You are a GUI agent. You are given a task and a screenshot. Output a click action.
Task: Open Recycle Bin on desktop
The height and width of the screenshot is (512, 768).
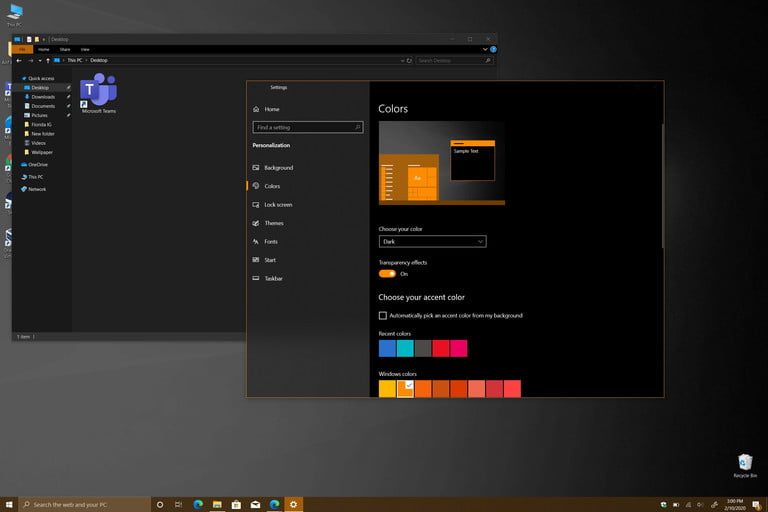[x=745, y=466]
